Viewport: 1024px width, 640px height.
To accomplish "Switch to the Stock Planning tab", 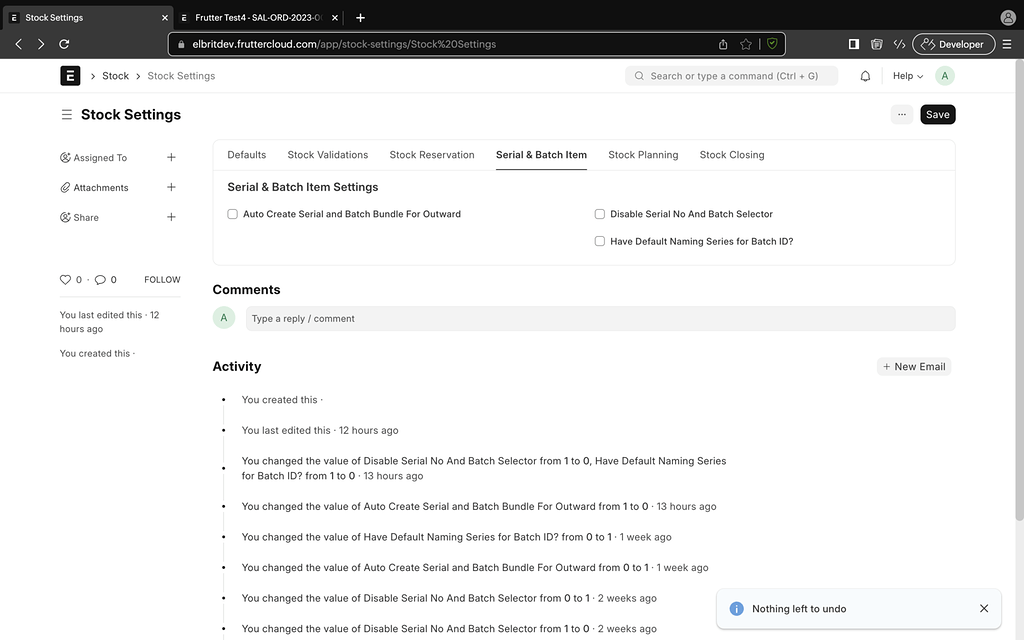I will point(642,154).
